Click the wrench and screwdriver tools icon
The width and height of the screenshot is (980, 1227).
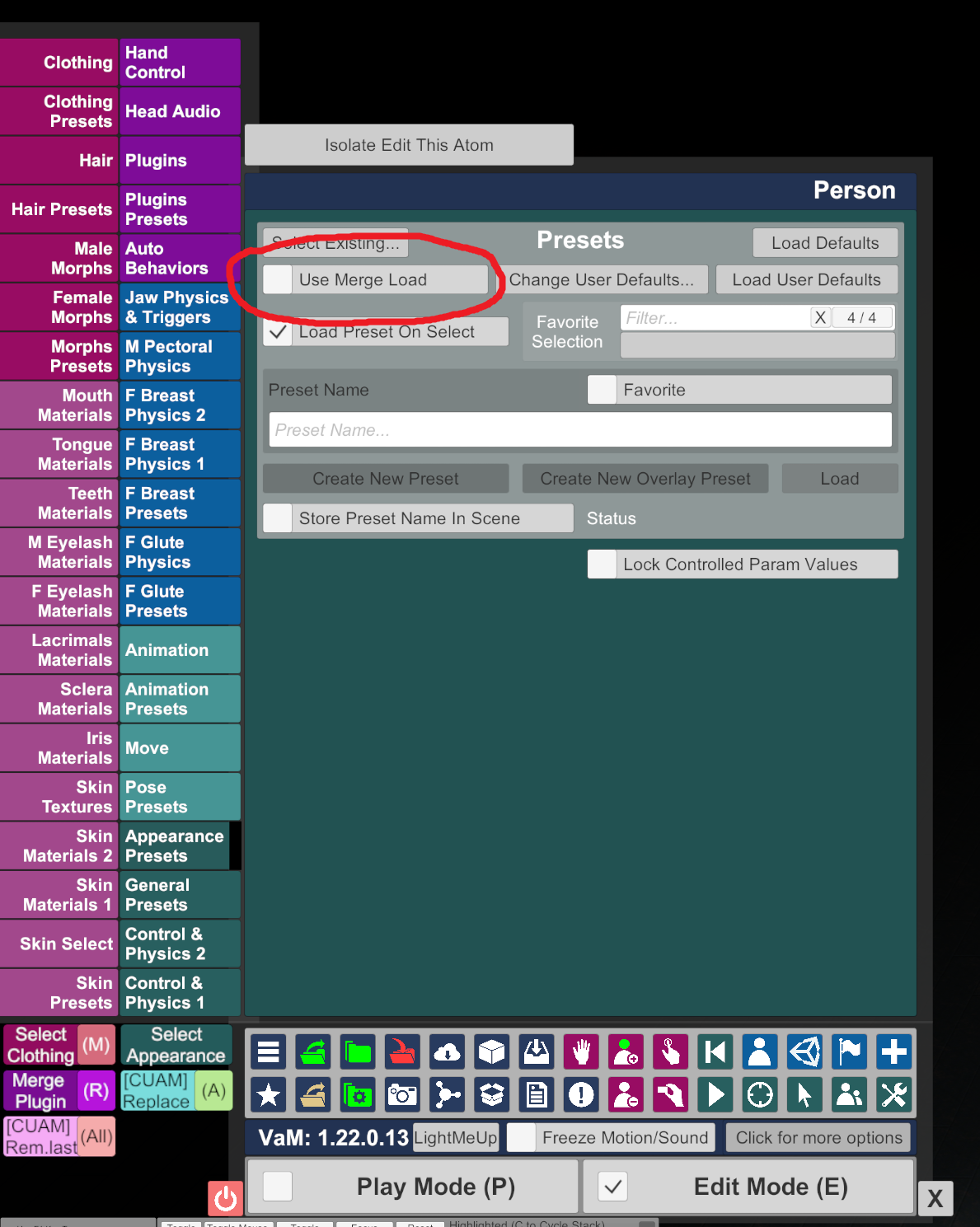[893, 1094]
